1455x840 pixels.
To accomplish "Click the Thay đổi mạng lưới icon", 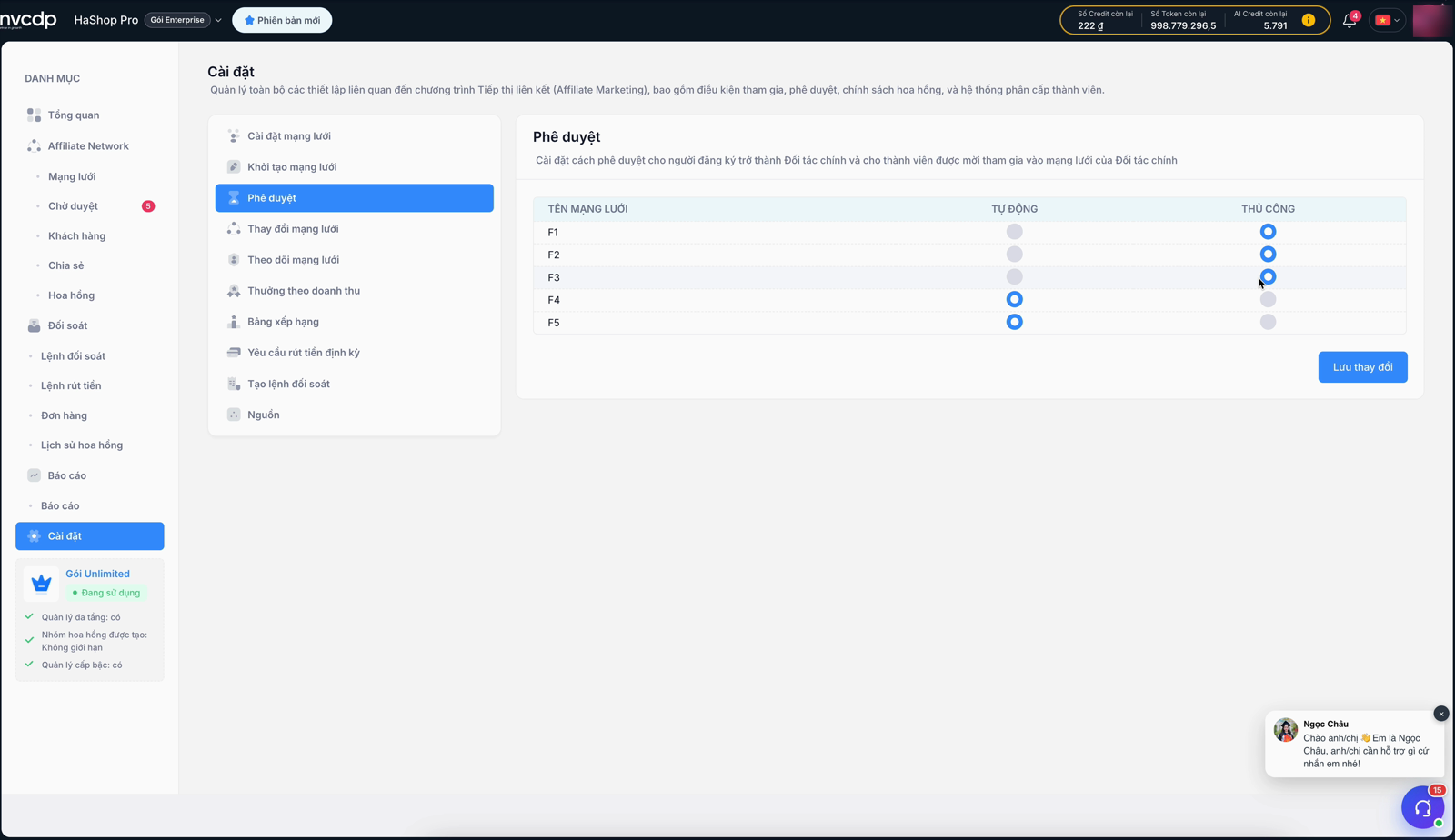I will 234,229.
